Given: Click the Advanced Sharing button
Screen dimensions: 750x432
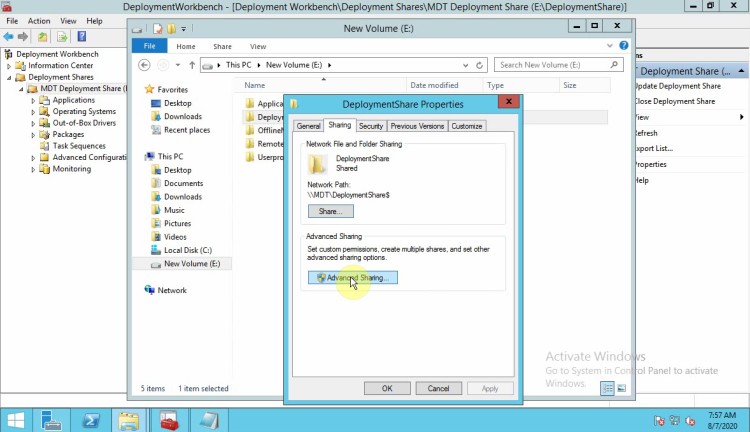Looking at the screenshot, I should click(x=353, y=277).
